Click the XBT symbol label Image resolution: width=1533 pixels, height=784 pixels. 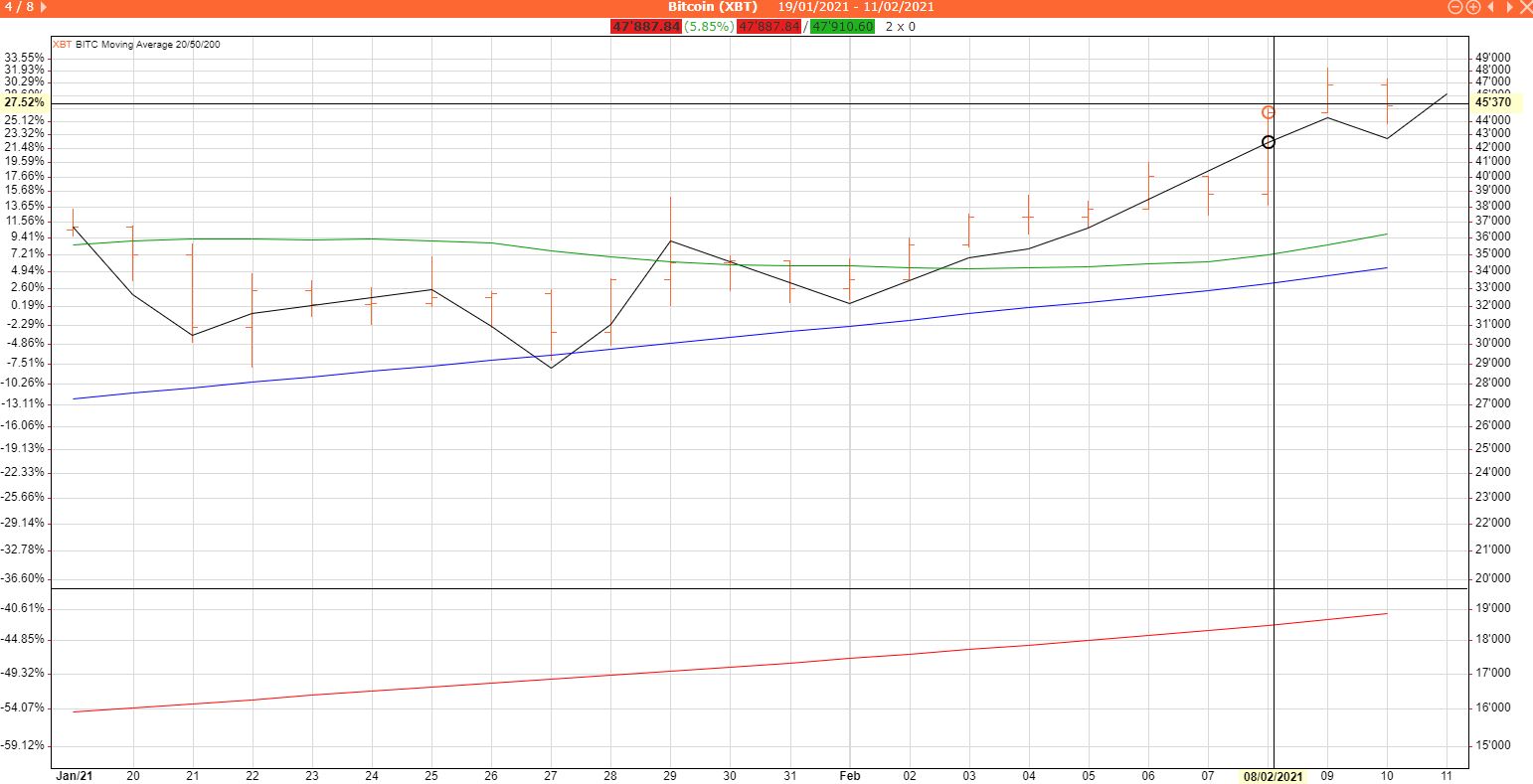pyautogui.click(x=62, y=44)
